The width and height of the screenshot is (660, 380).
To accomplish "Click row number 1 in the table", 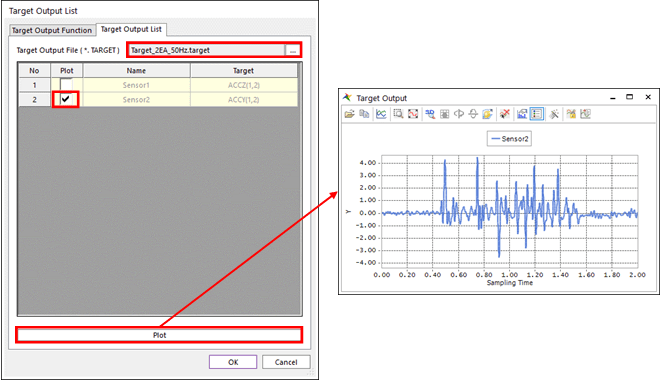I will [x=35, y=85].
